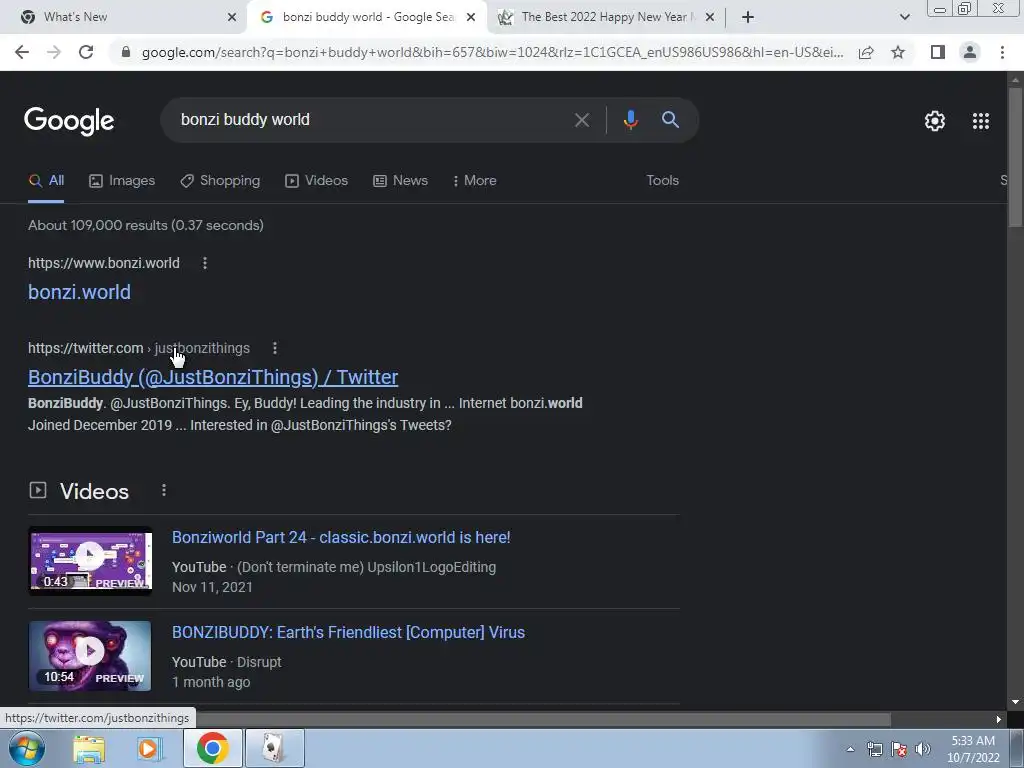This screenshot has height=768, width=1024.
Task: Click the About 109,000 results text
Action: click(146, 225)
